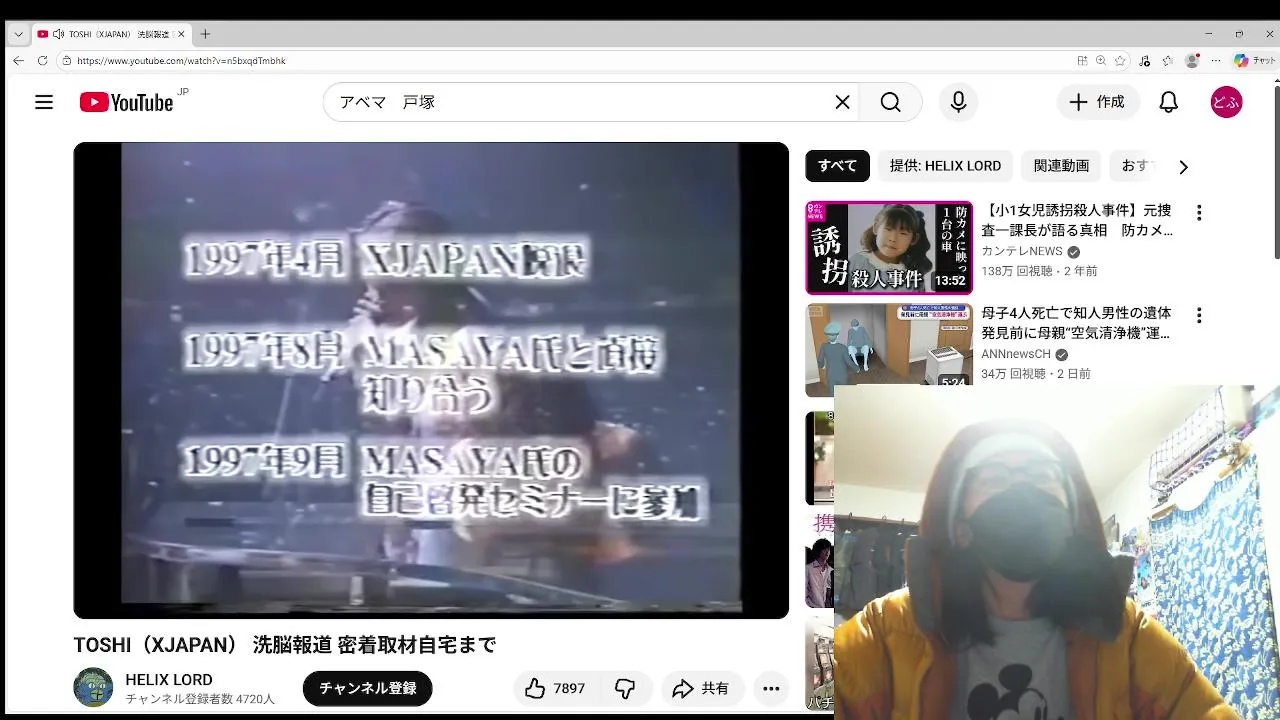This screenshot has width=1280, height=720.
Task: Open the HELIX LORD channel avatar
Action: pyautogui.click(x=93, y=688)
